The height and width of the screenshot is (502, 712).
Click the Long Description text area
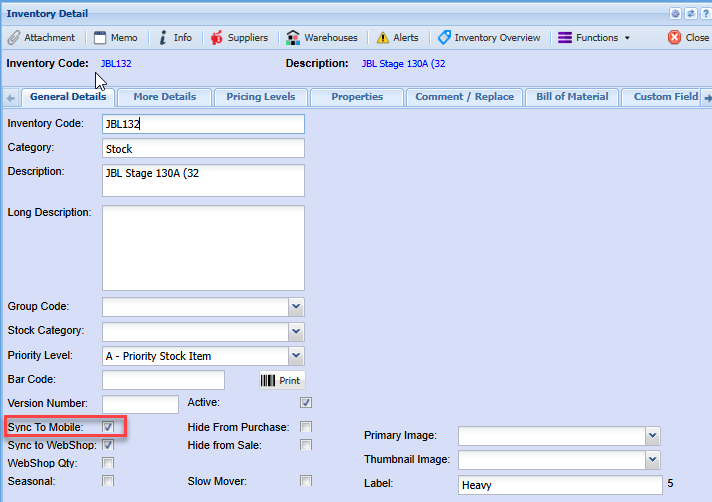click(x=203, y=248)
